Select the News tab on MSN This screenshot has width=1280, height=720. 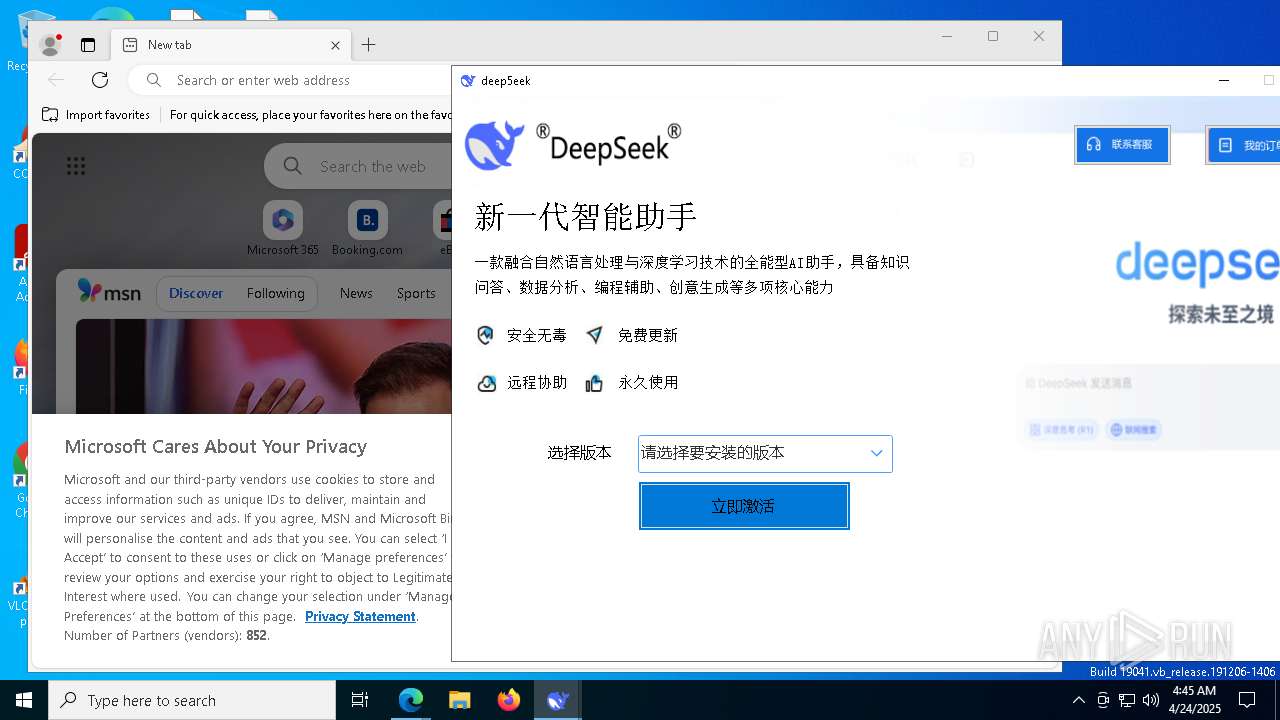pyautogui.click(x=356, y=293)
